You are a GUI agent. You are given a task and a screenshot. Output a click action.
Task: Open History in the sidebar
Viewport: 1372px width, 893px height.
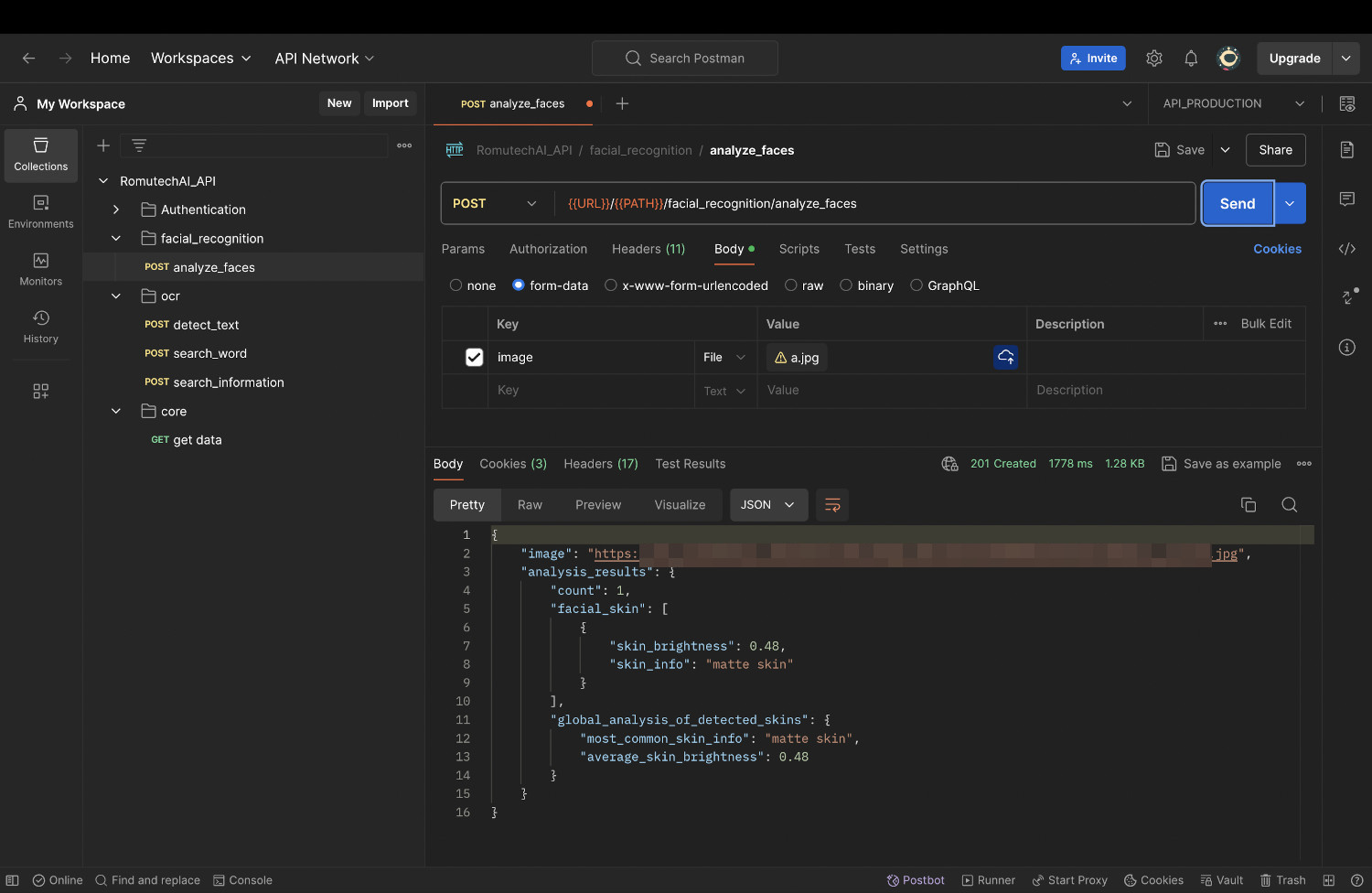point(41,327)
